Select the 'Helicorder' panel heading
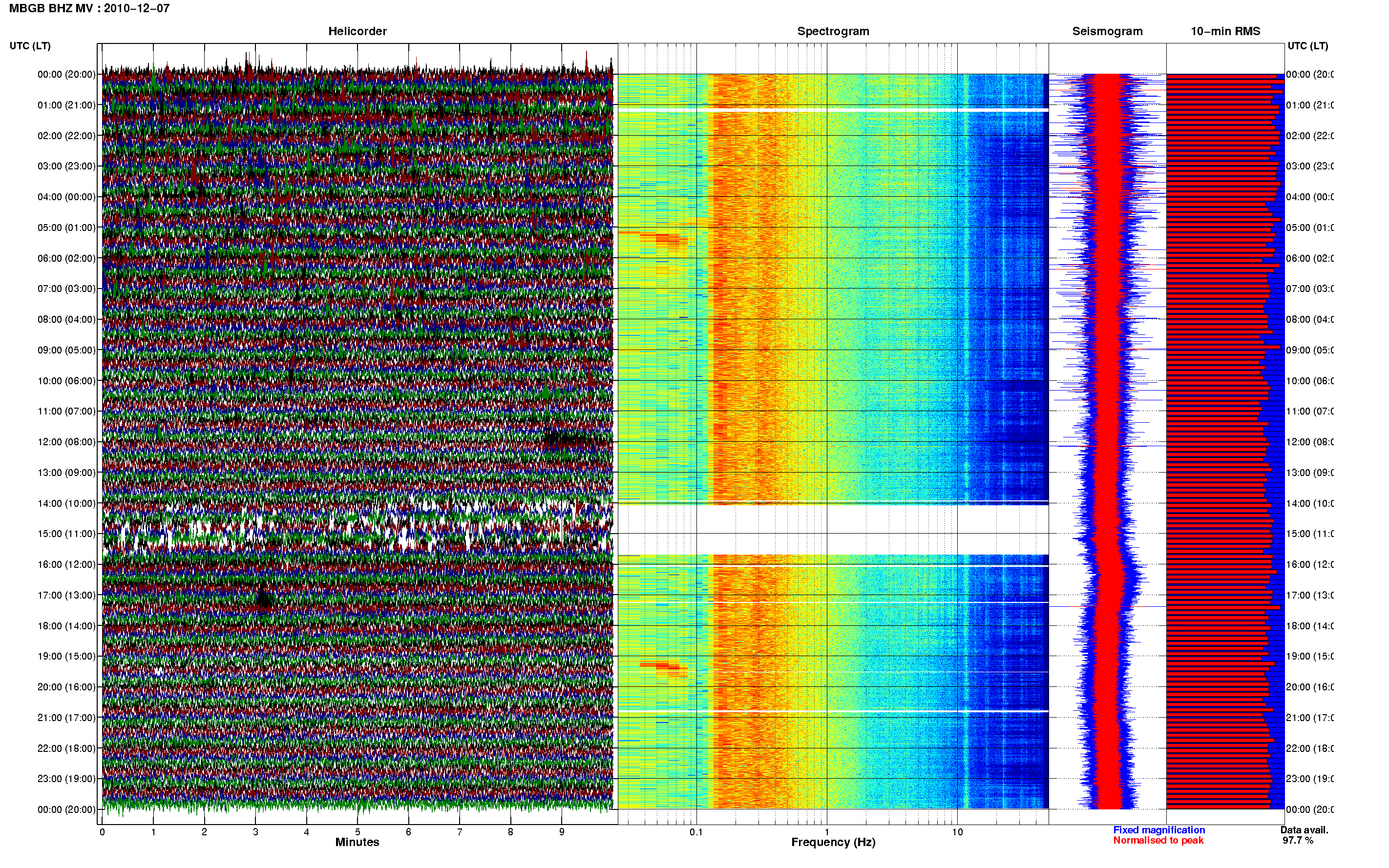This screenshot has width=1389, height=868. pos(357,32)
